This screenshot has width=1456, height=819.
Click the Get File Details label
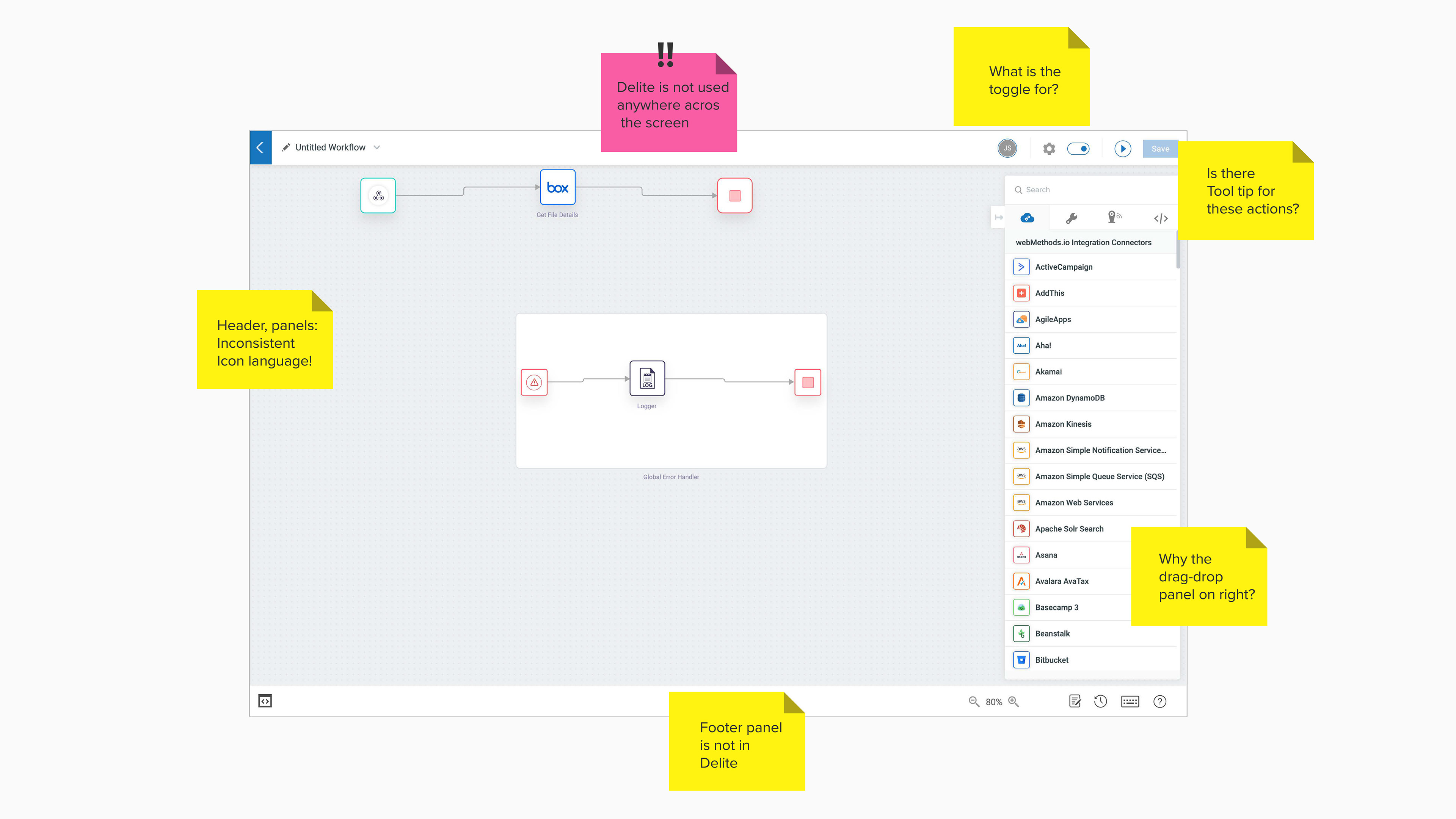[557, 215]
